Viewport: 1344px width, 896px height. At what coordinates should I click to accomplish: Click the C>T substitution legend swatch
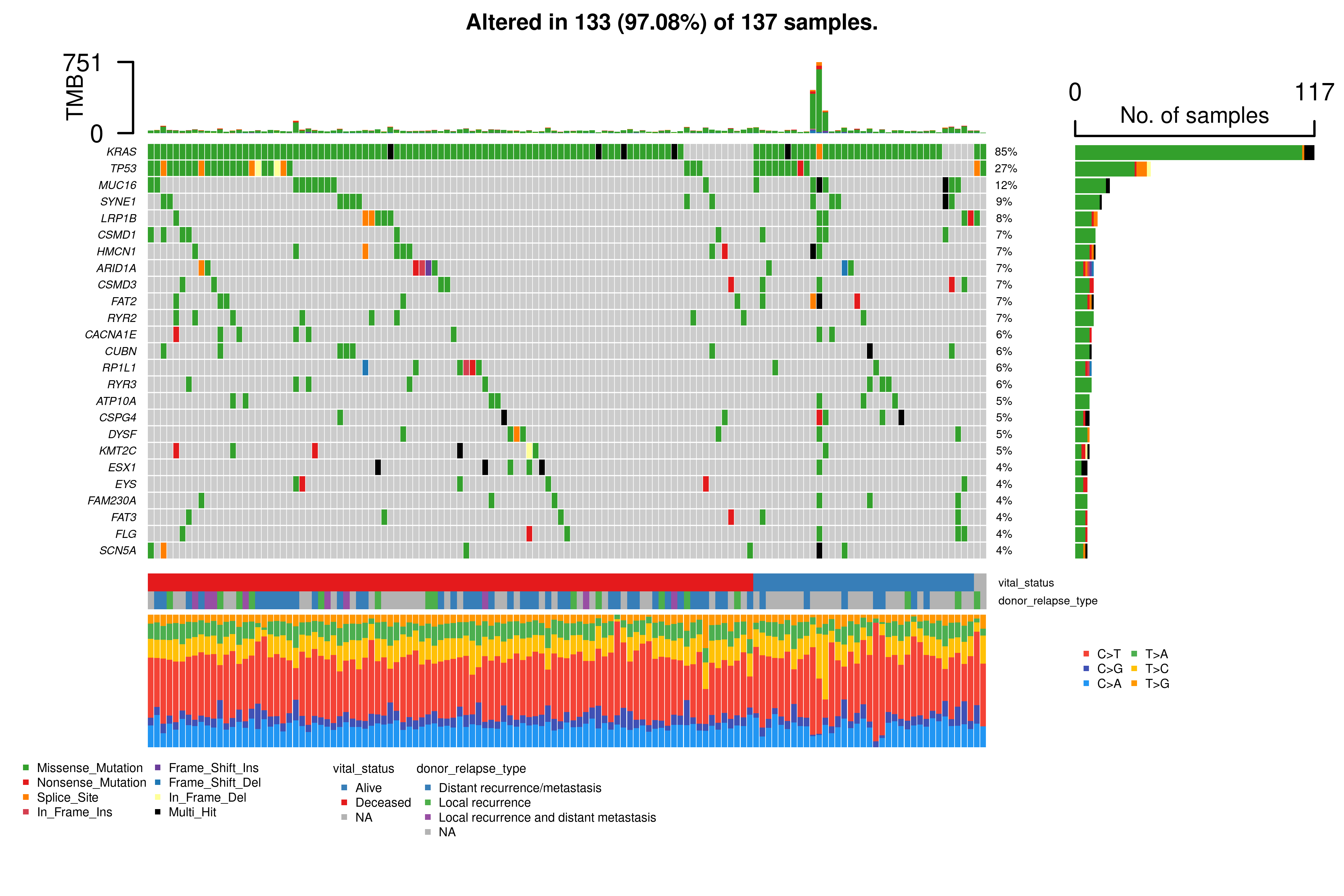[x=1086, y=654]
